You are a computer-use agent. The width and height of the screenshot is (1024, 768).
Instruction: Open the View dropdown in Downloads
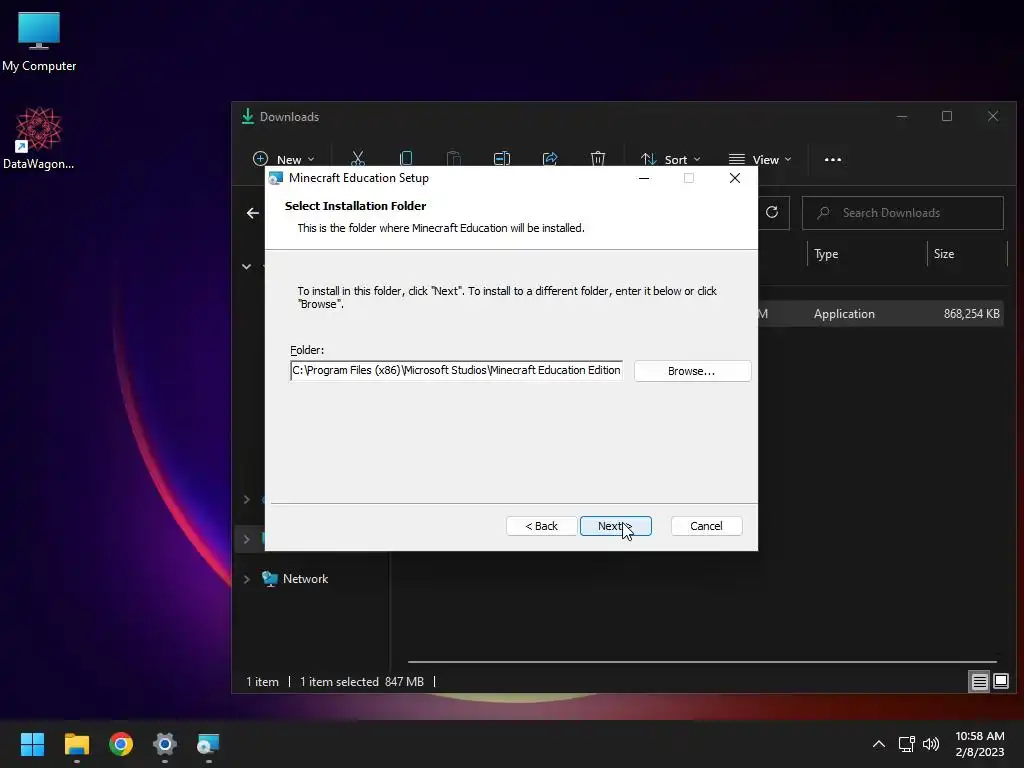tap(760, 159)
